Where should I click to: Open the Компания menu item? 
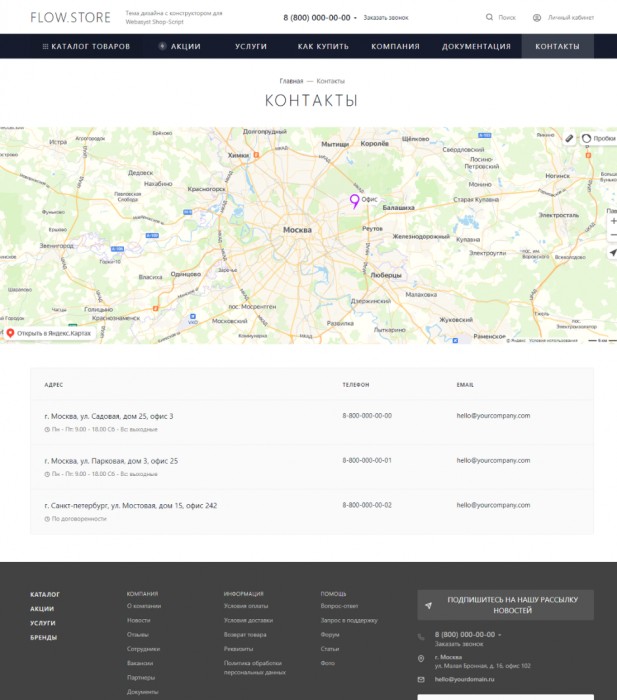(396, 46)
